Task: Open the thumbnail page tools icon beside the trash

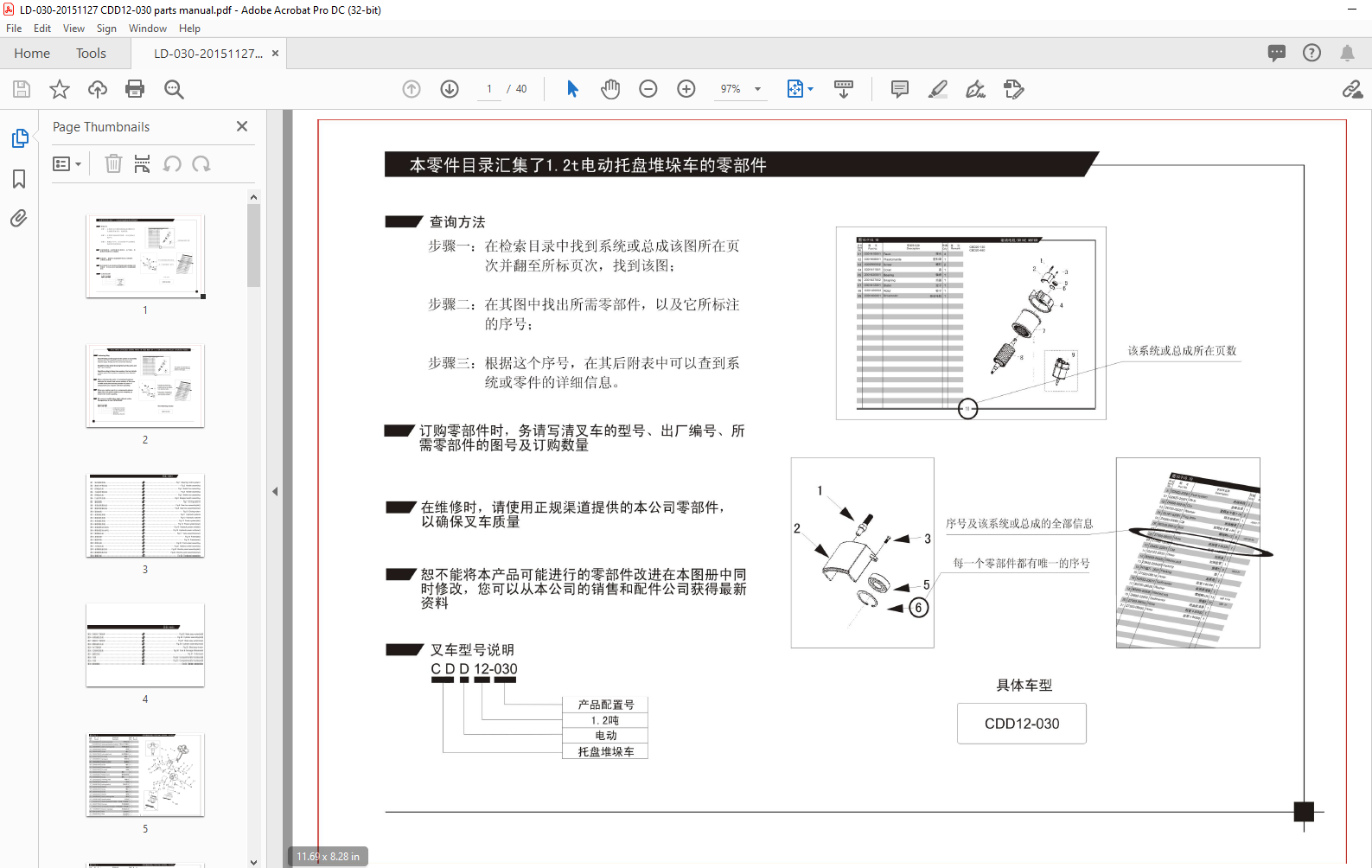Action: click(143, 163)
